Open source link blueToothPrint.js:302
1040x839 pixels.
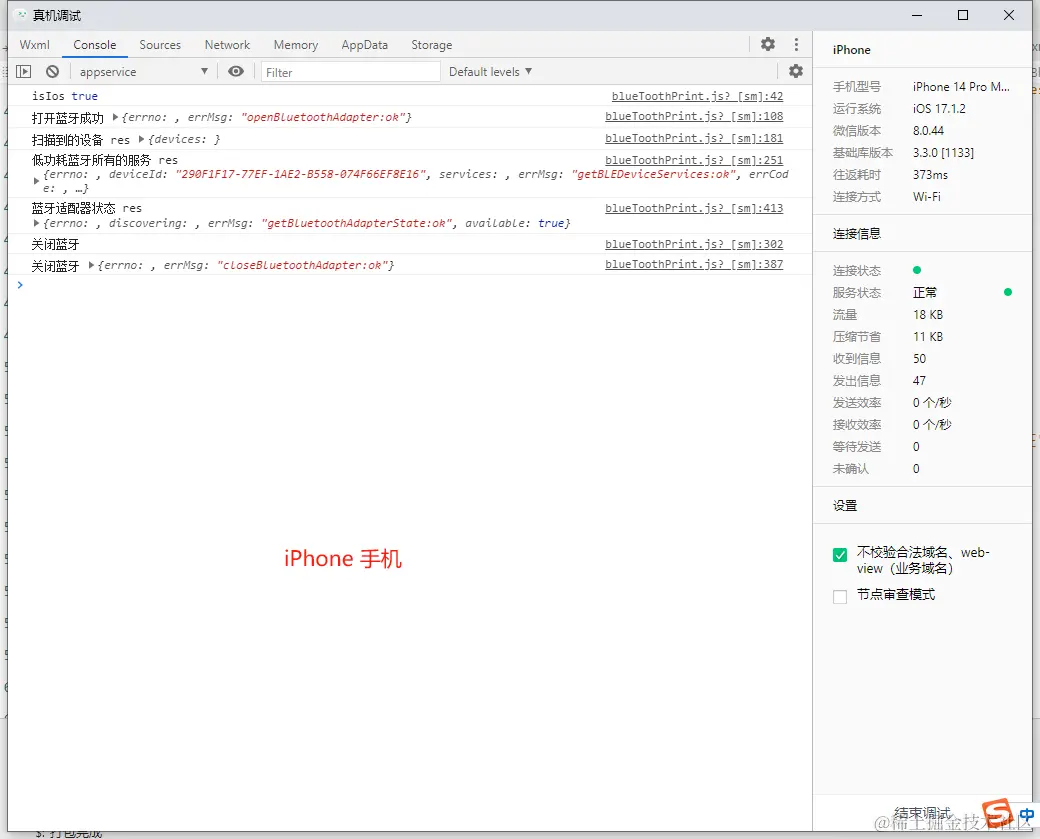coord(694,244)
